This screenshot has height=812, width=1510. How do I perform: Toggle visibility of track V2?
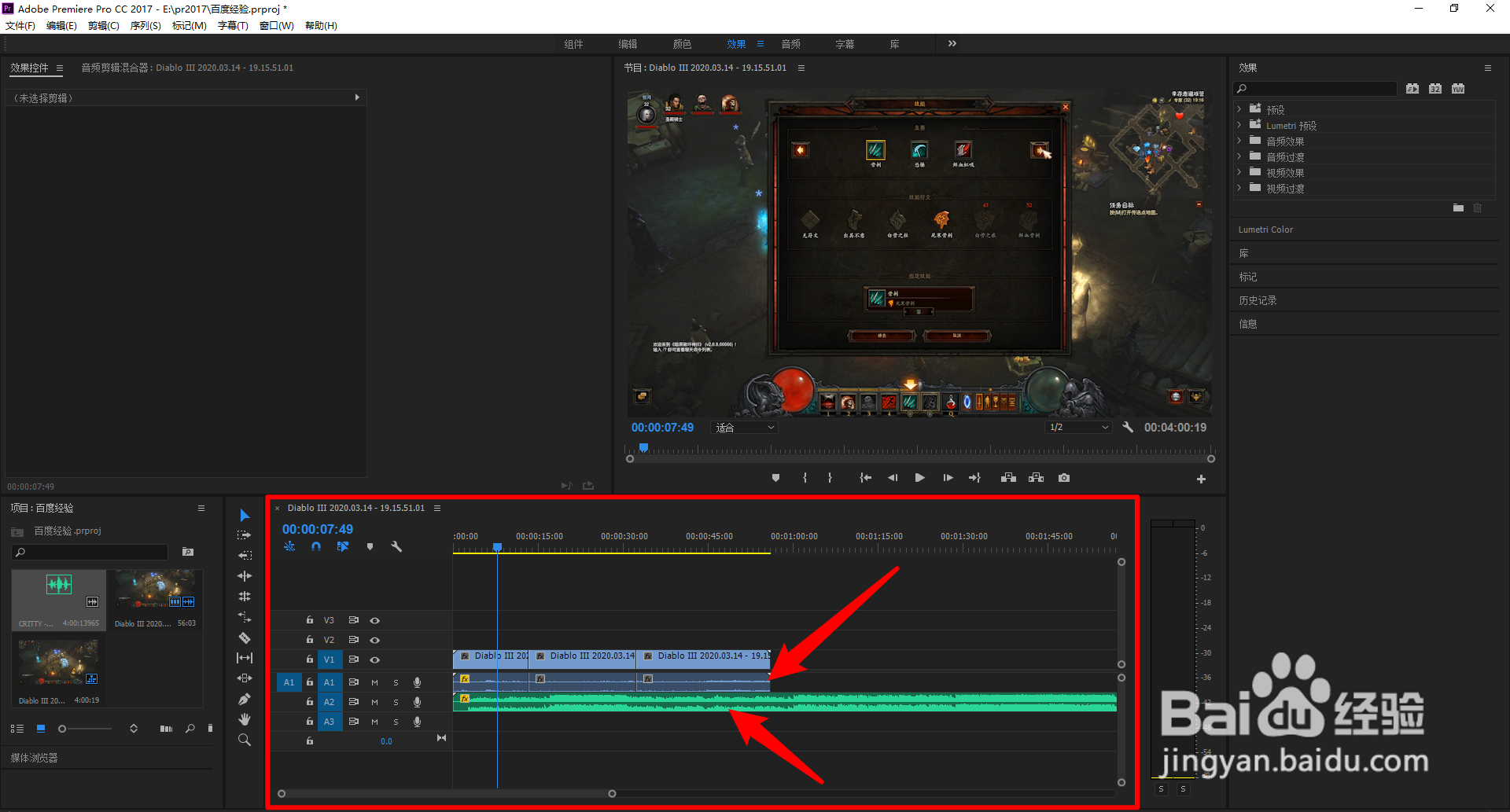tap(375, 640)
